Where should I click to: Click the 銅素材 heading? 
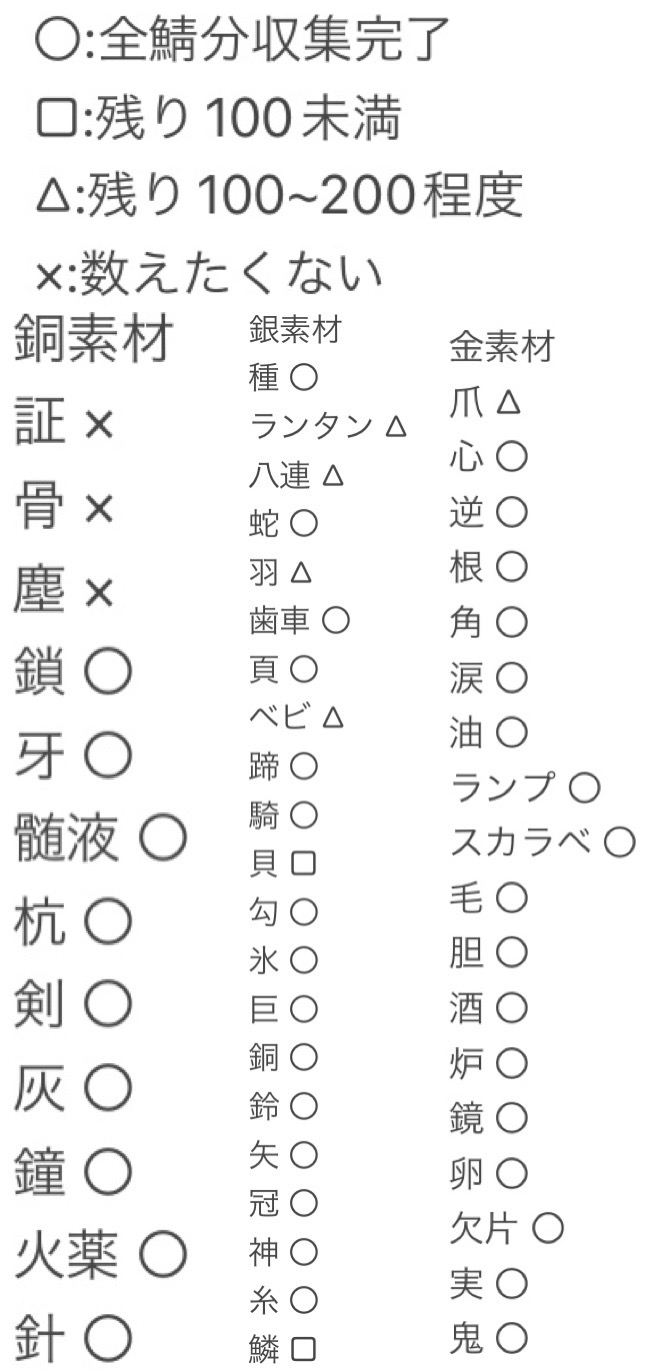[x=94, y=341]
